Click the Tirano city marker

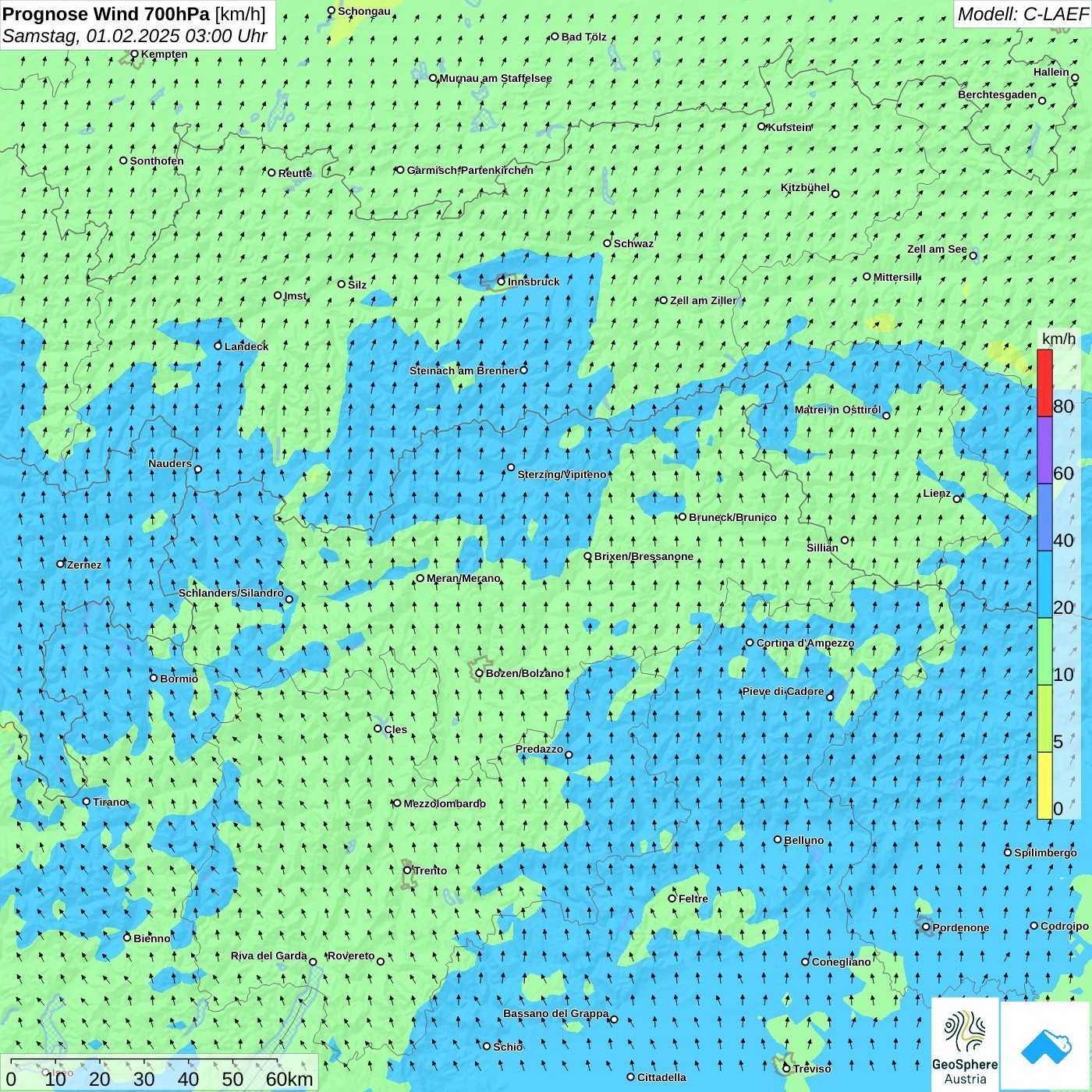click(87, 801)
